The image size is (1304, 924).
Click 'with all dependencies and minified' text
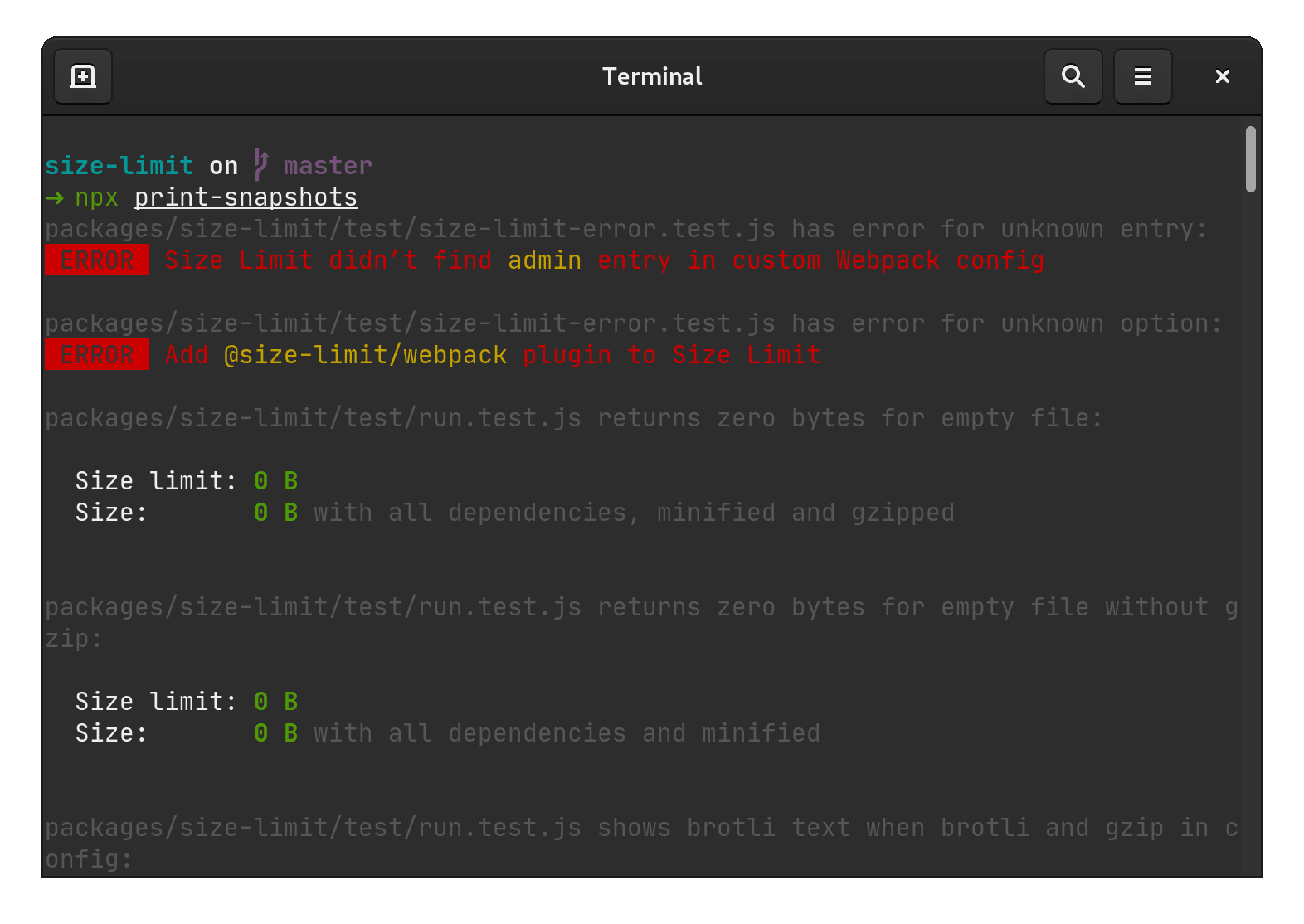click(x=567, y=733)
